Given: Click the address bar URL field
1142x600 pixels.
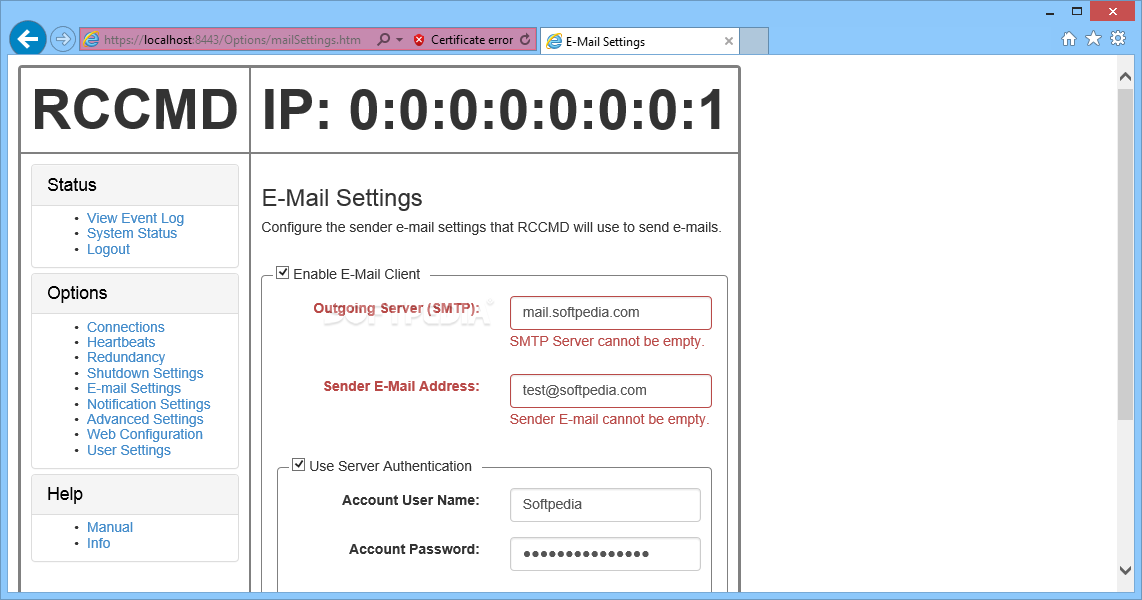Looking at the screenshot, I should point(232,40).
